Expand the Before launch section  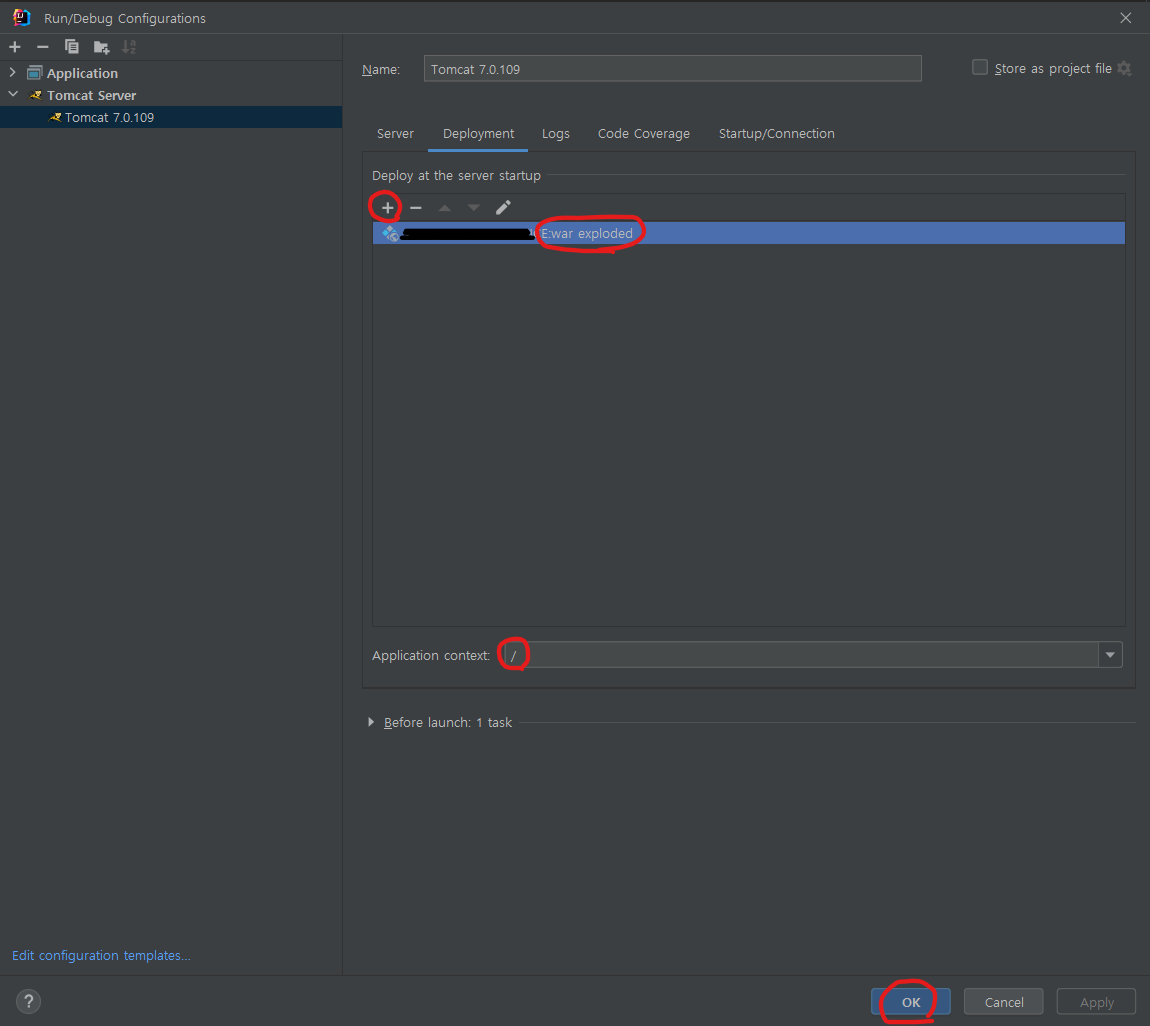tap(371, 722)
